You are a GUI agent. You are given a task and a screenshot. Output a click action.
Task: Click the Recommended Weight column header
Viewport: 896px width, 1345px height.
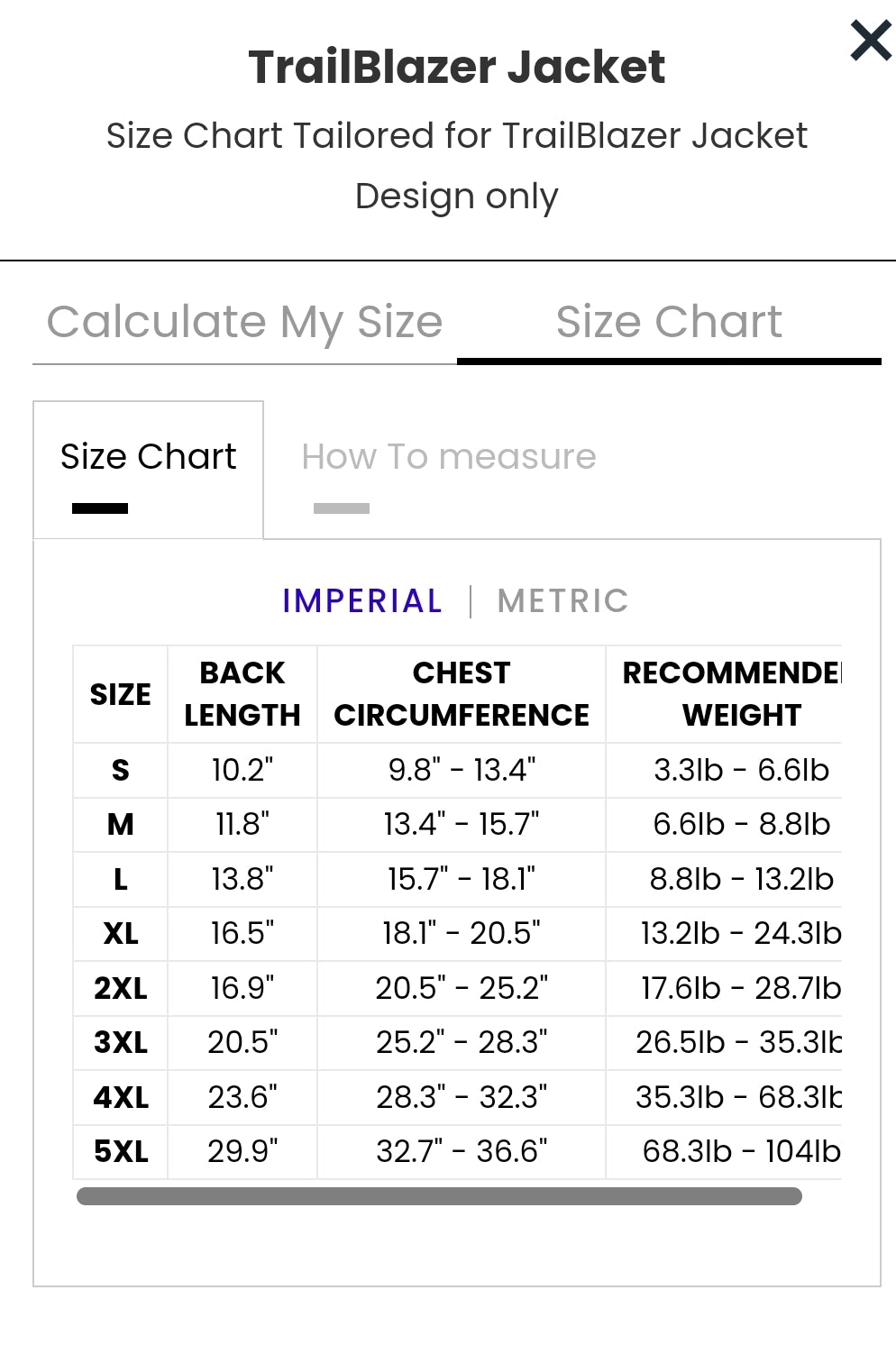pyautogui.click(x=732, y=694)
